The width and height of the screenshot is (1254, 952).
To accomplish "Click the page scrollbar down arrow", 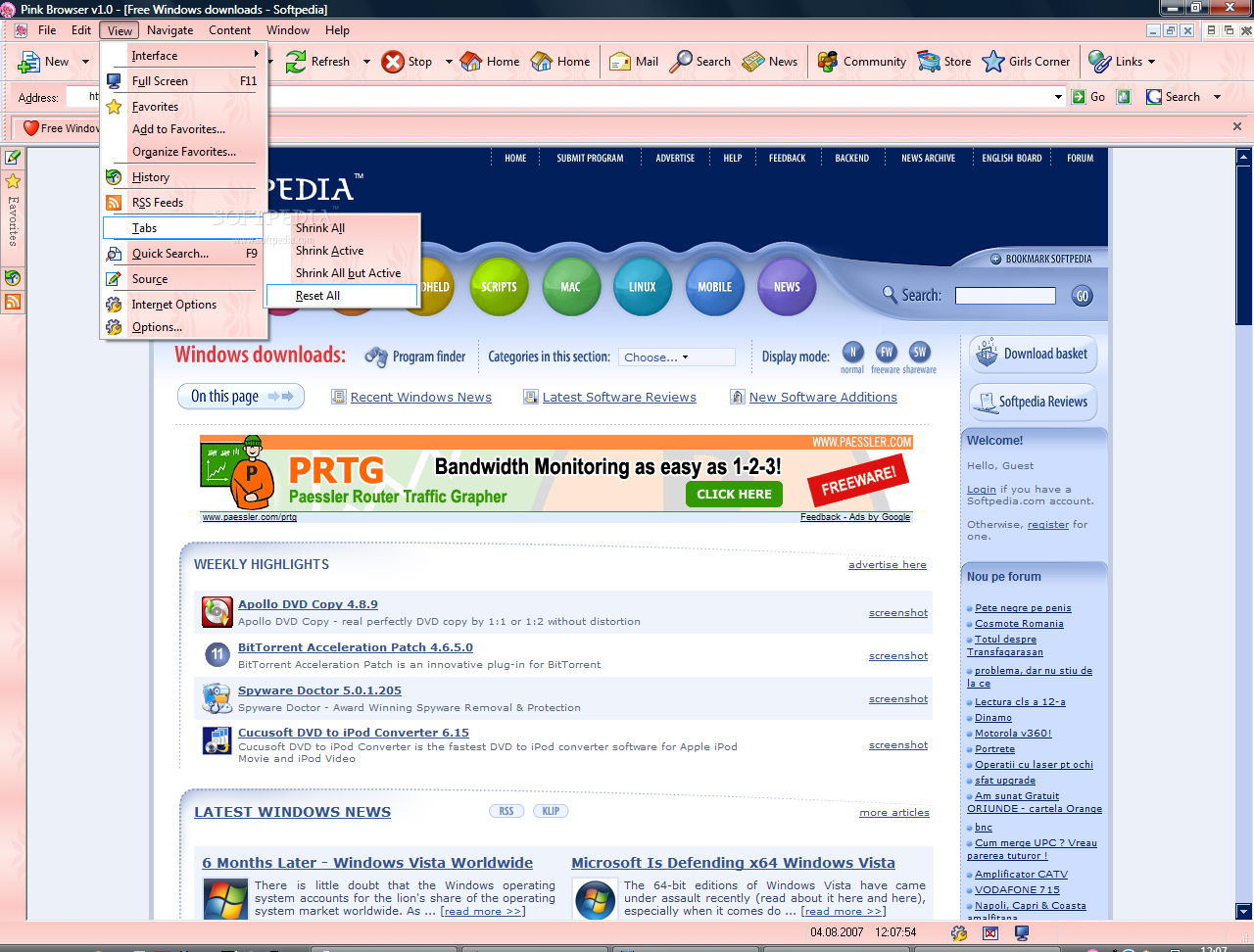I will [1244, 911].
